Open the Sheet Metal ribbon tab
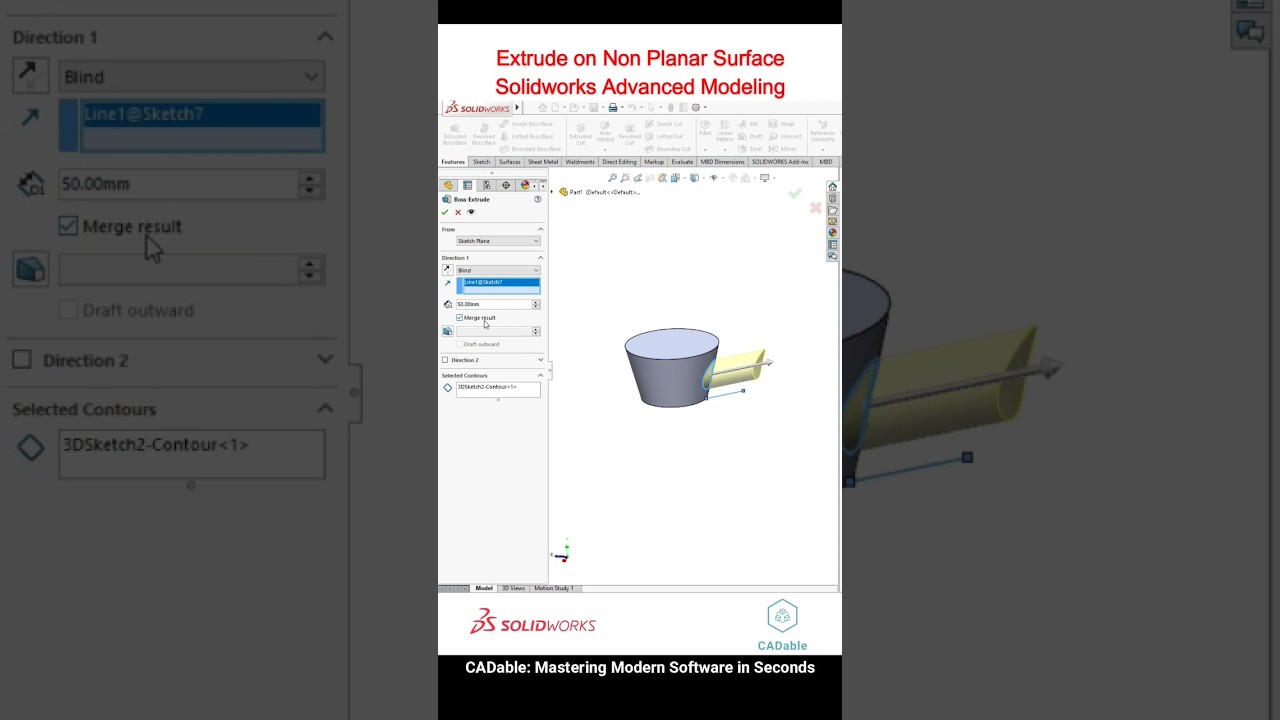The width and height of the screenshot is (1280, 720). pyautogui.click(x=543, y=162)
